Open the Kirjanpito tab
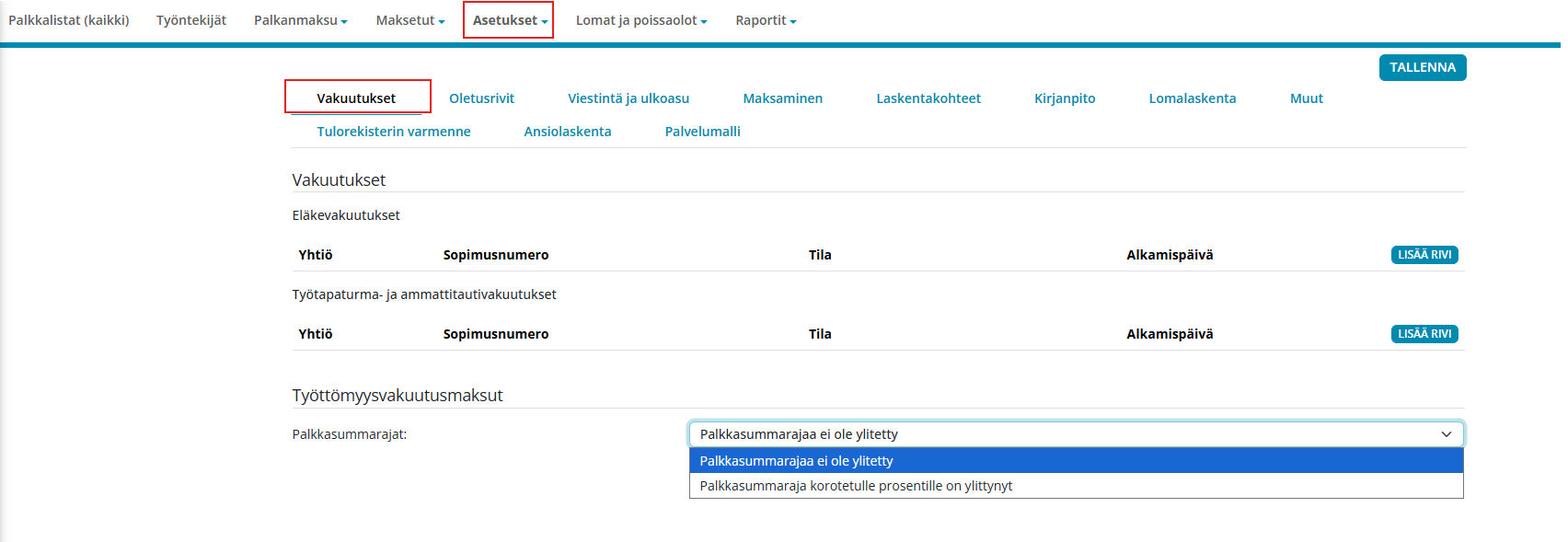 coord(1064,98)
